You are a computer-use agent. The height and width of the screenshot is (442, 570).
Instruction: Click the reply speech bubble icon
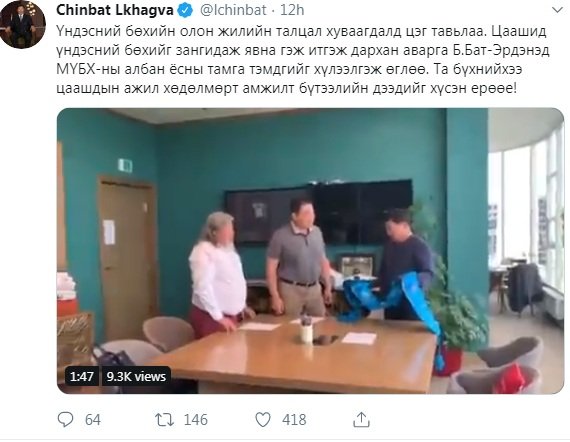point(65,420)
